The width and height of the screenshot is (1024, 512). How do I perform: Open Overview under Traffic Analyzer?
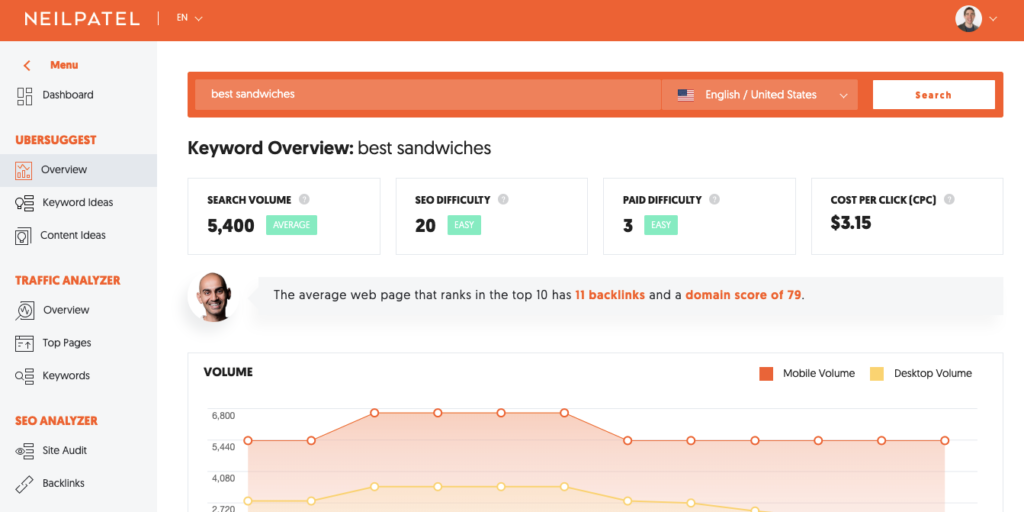[66, 310]
